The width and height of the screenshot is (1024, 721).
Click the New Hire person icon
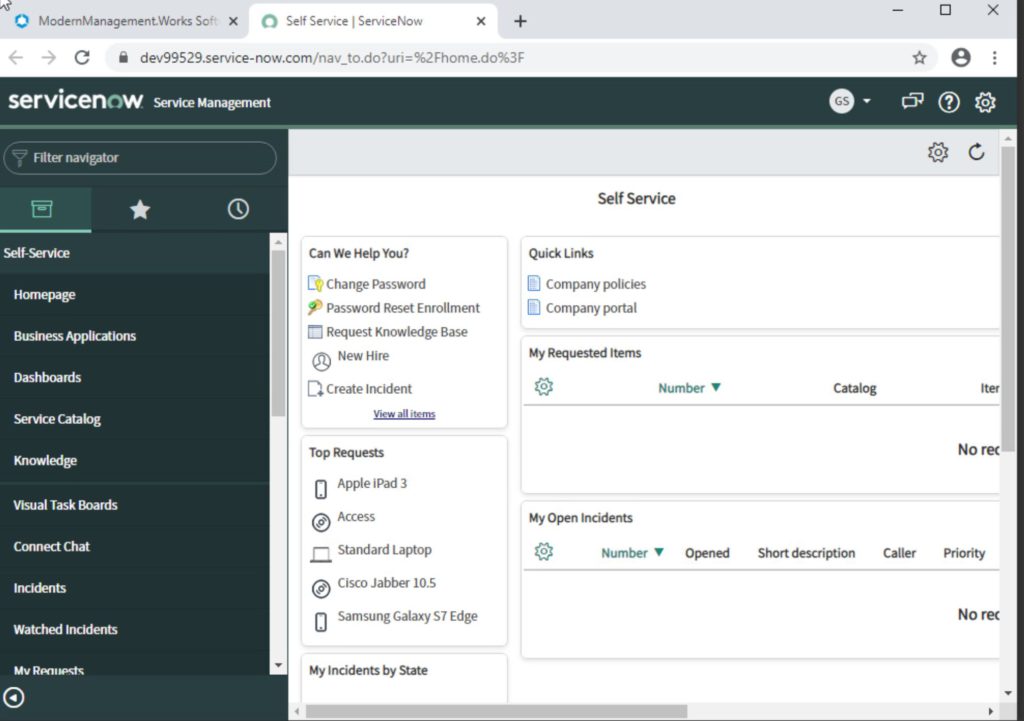pyautogui.click(x=321, y=361)
